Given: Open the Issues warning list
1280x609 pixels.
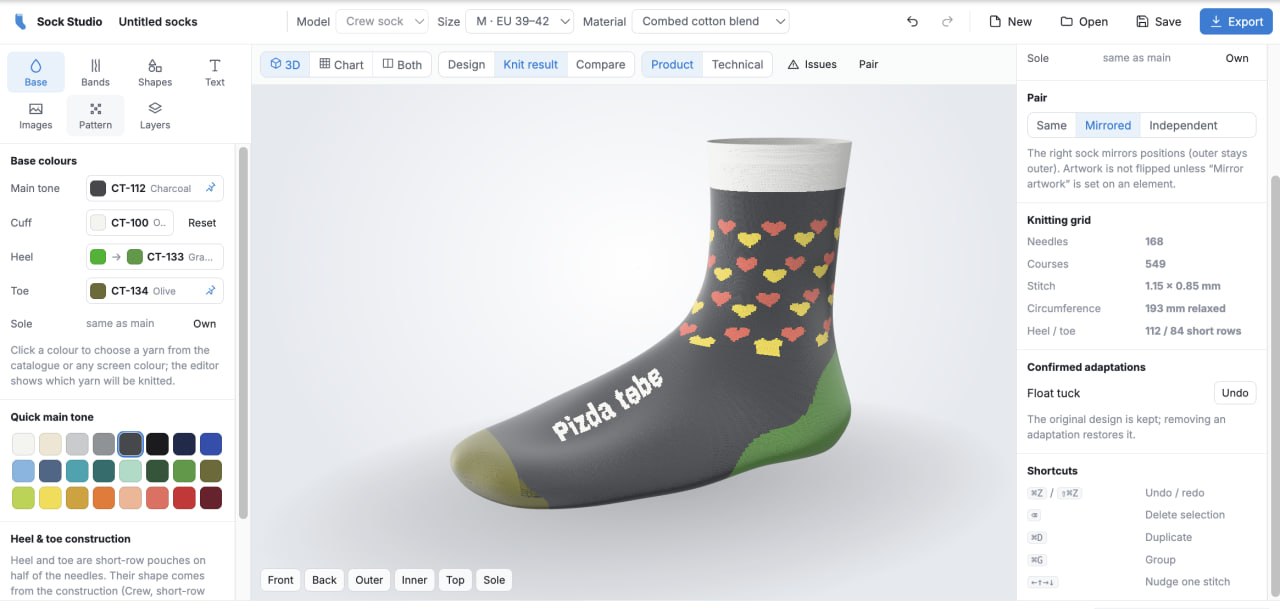Looking at the screenshot, I should tap(812, 64).
